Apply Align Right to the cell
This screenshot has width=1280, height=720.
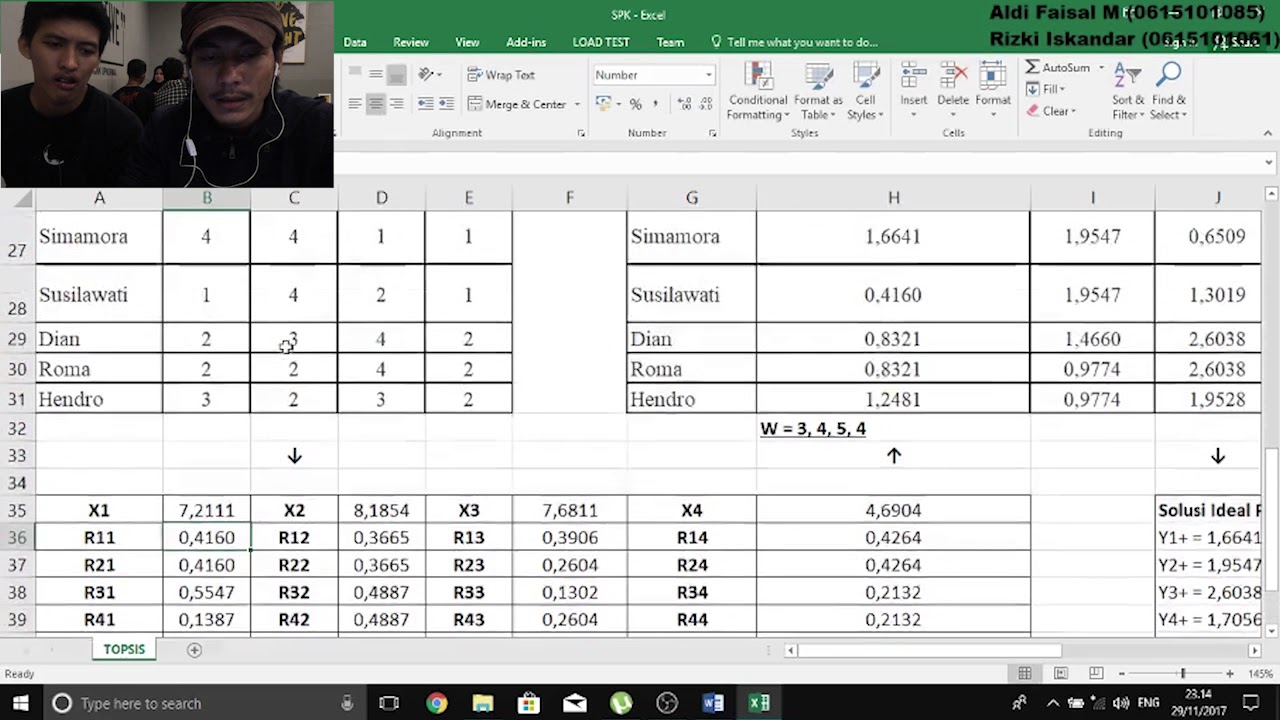397,104
